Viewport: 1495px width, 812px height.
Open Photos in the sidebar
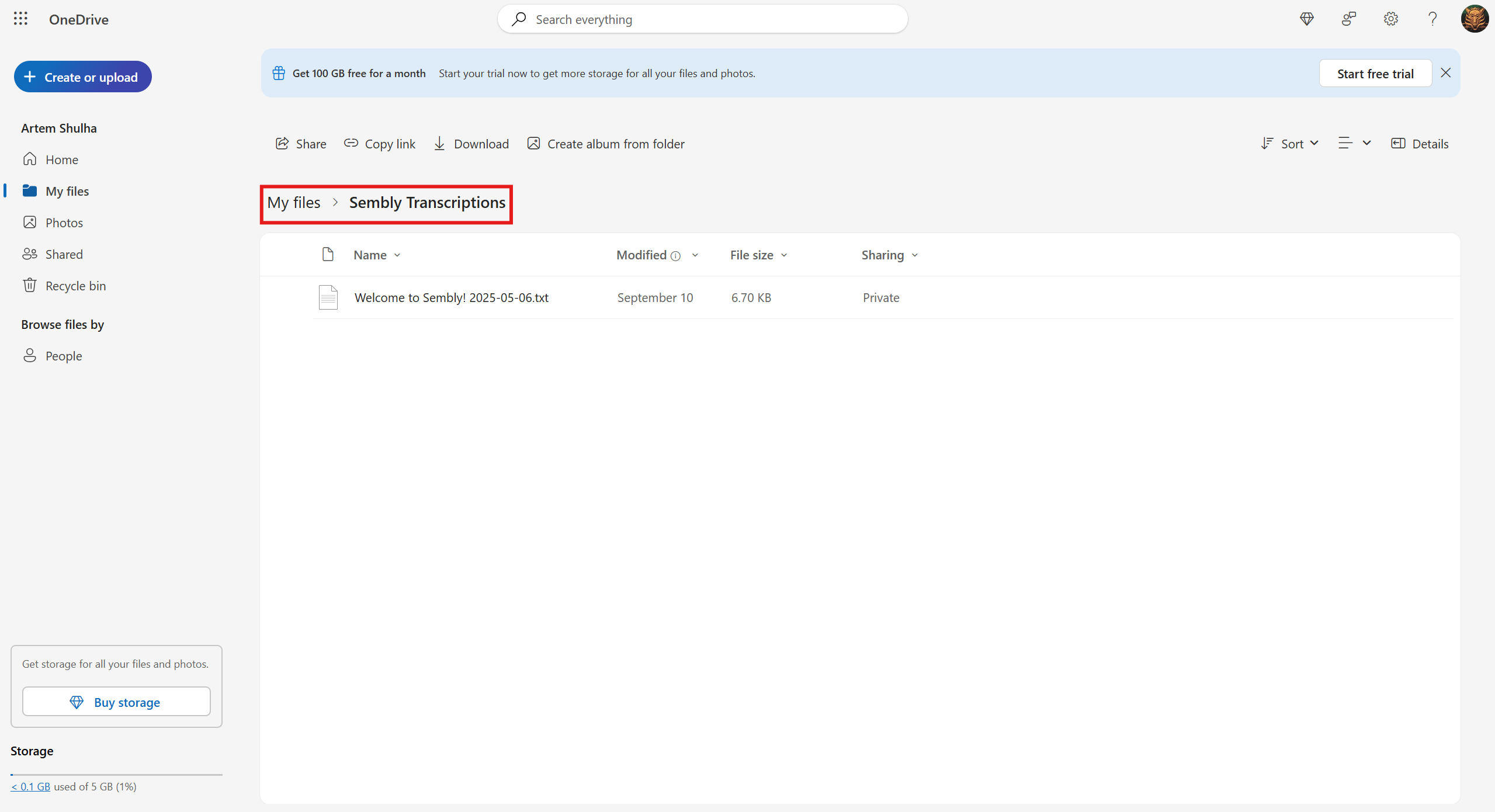tap(64, 223)
